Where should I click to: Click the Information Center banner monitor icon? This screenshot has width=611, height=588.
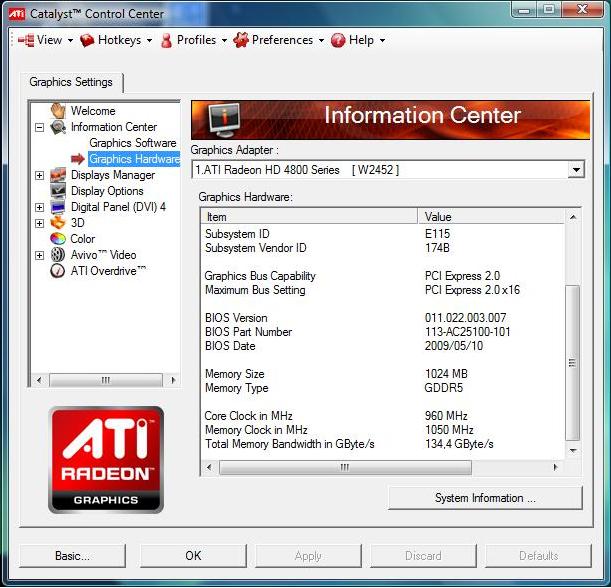[x=224, y=120]
